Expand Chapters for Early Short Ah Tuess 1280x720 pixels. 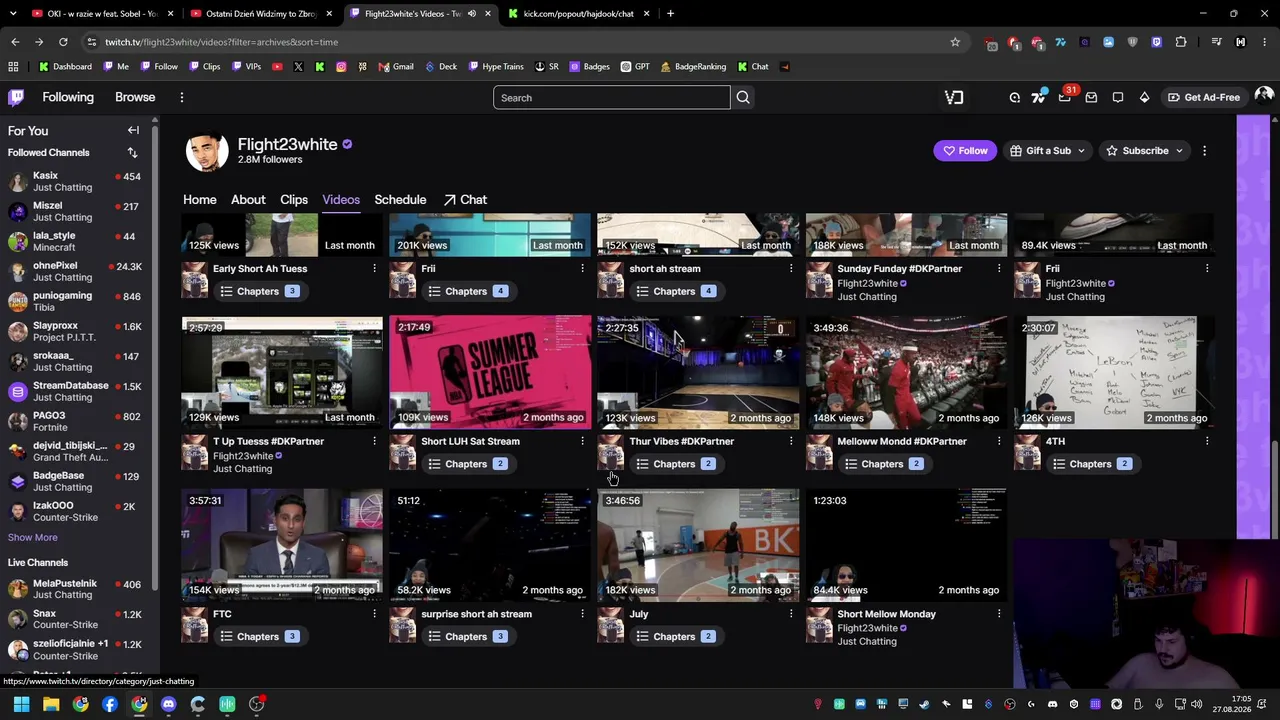point(259,291)
